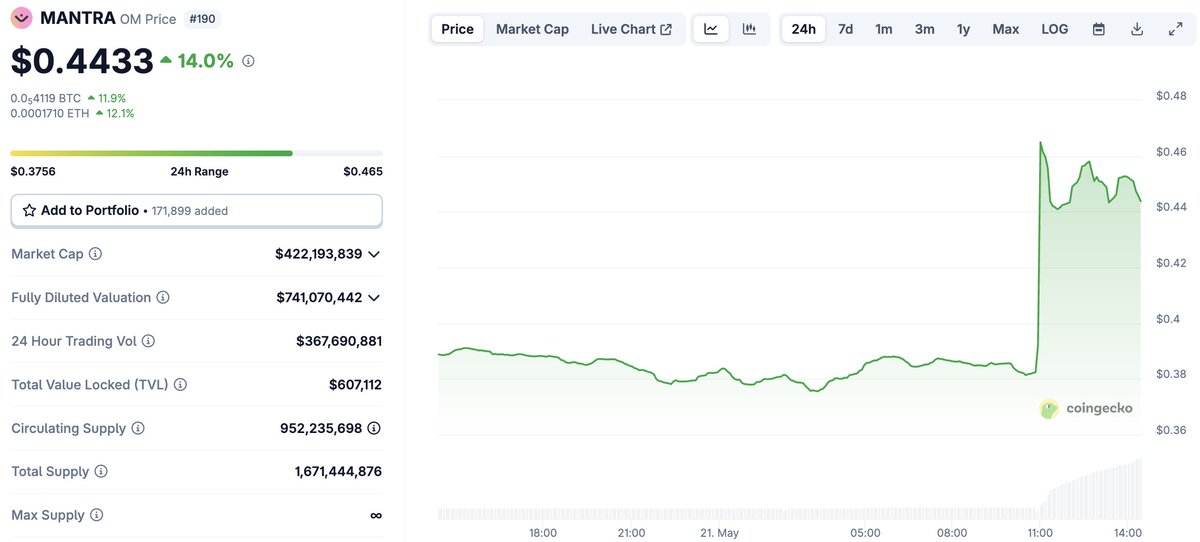Click info icon next to Total Value Locked
1200x542 pixels.
(180, 385)
